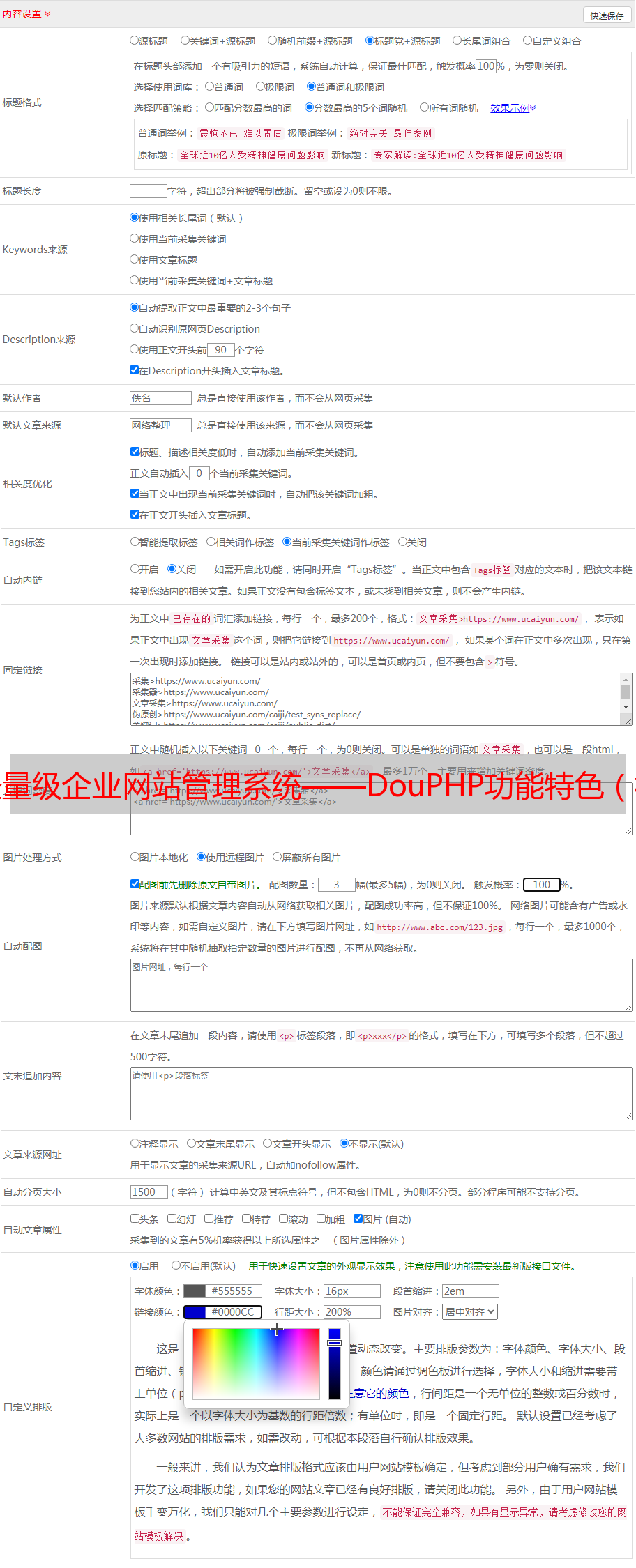Viewport: 636px width, 1568px height.
Task: Toggle 标题、描述相关度低时 auto-add keyword checkbox
Action: [135, 452]
